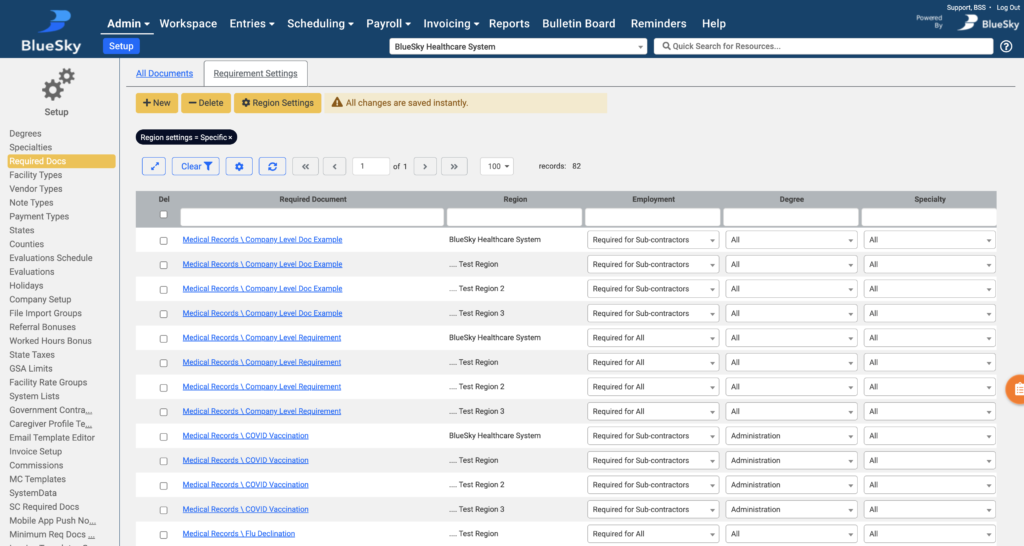The image size is (1024, 546).
Task: Click the next page arrow
Action: click(x=425, y=167)
